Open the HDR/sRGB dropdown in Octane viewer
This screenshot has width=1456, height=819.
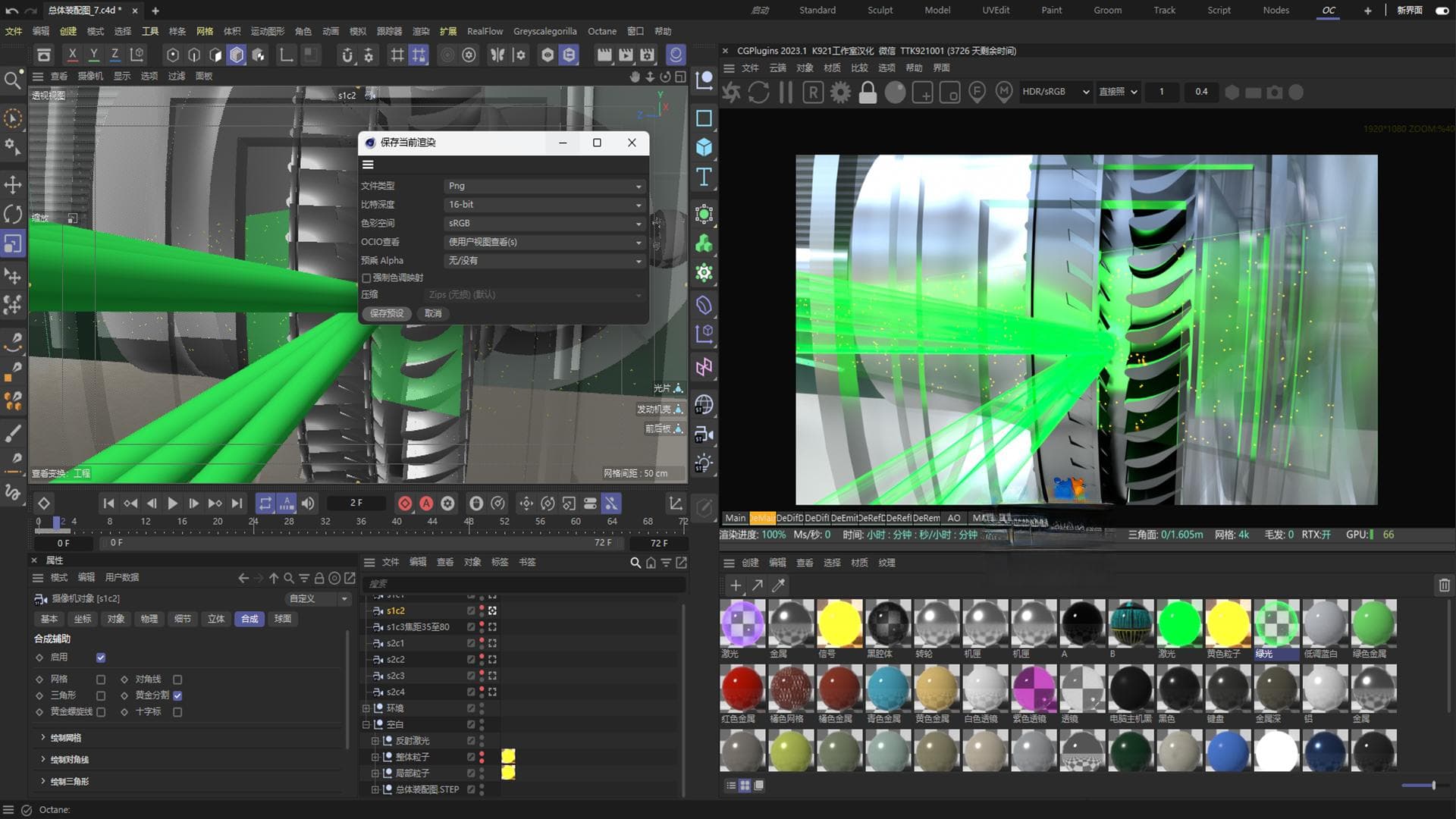1056,92
